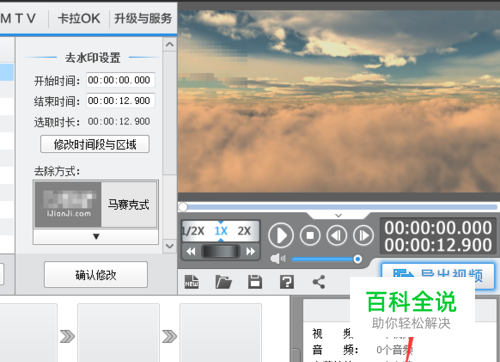Click 修改时间段与区域 button

[x=95, y=144]
